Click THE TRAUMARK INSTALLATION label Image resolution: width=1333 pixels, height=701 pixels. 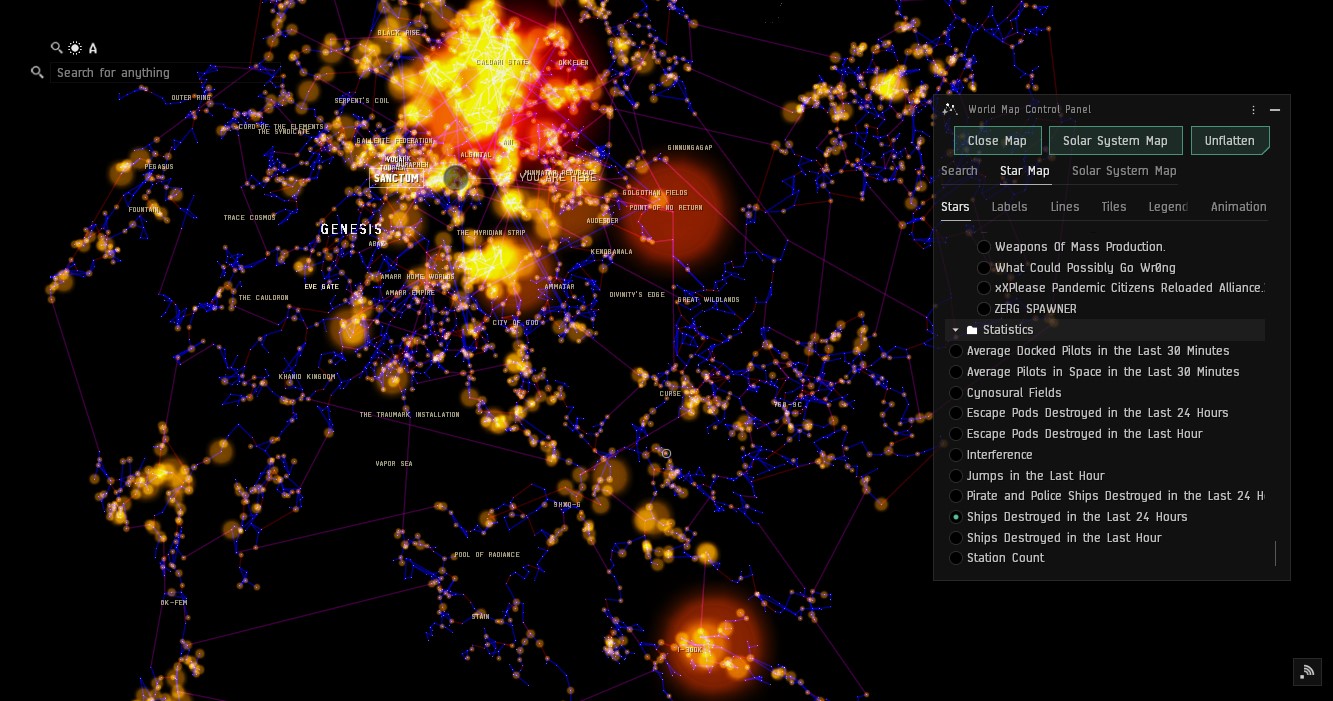point(410,415)
